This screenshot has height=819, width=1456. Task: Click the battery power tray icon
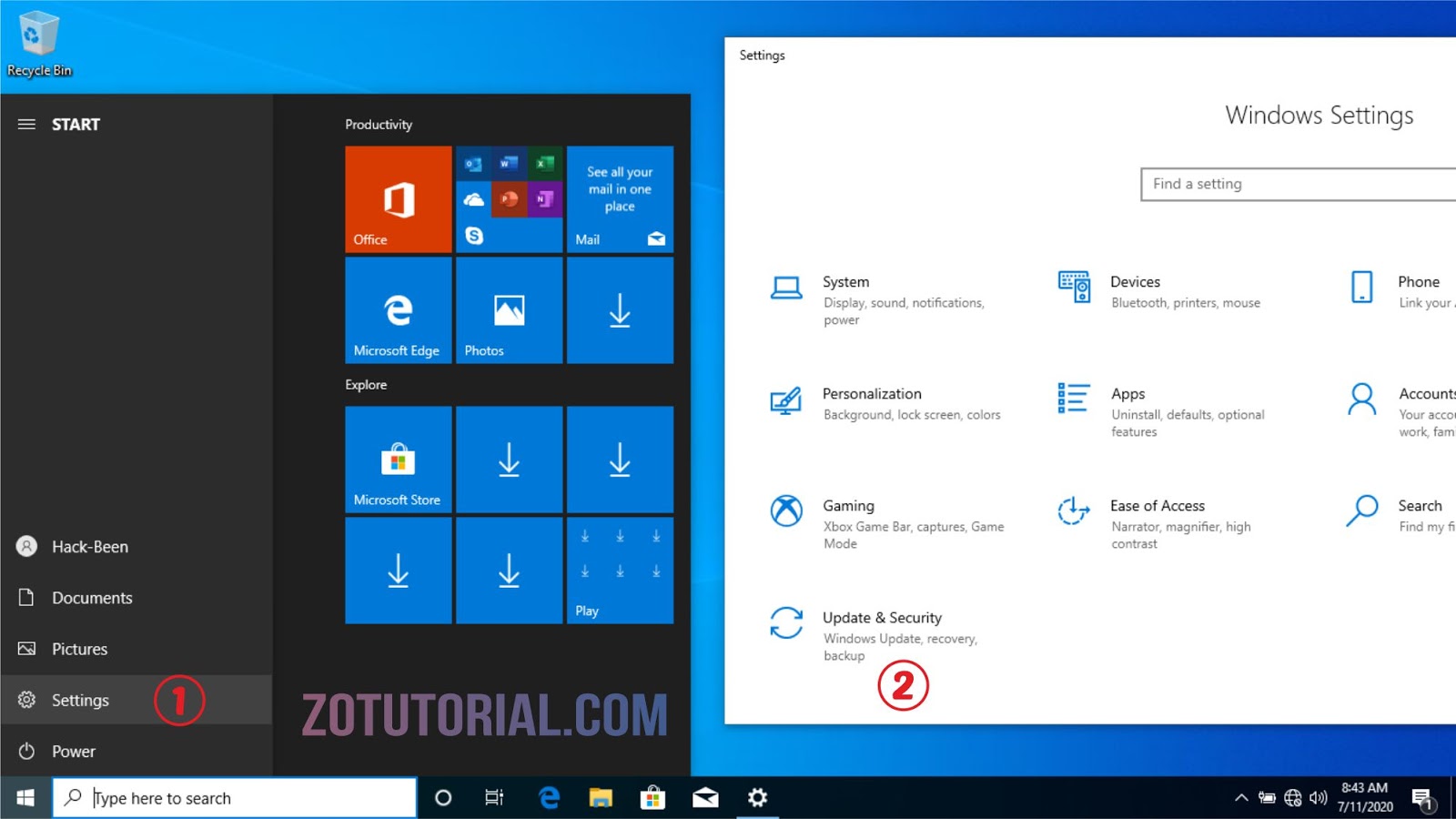coord(1267,798)
